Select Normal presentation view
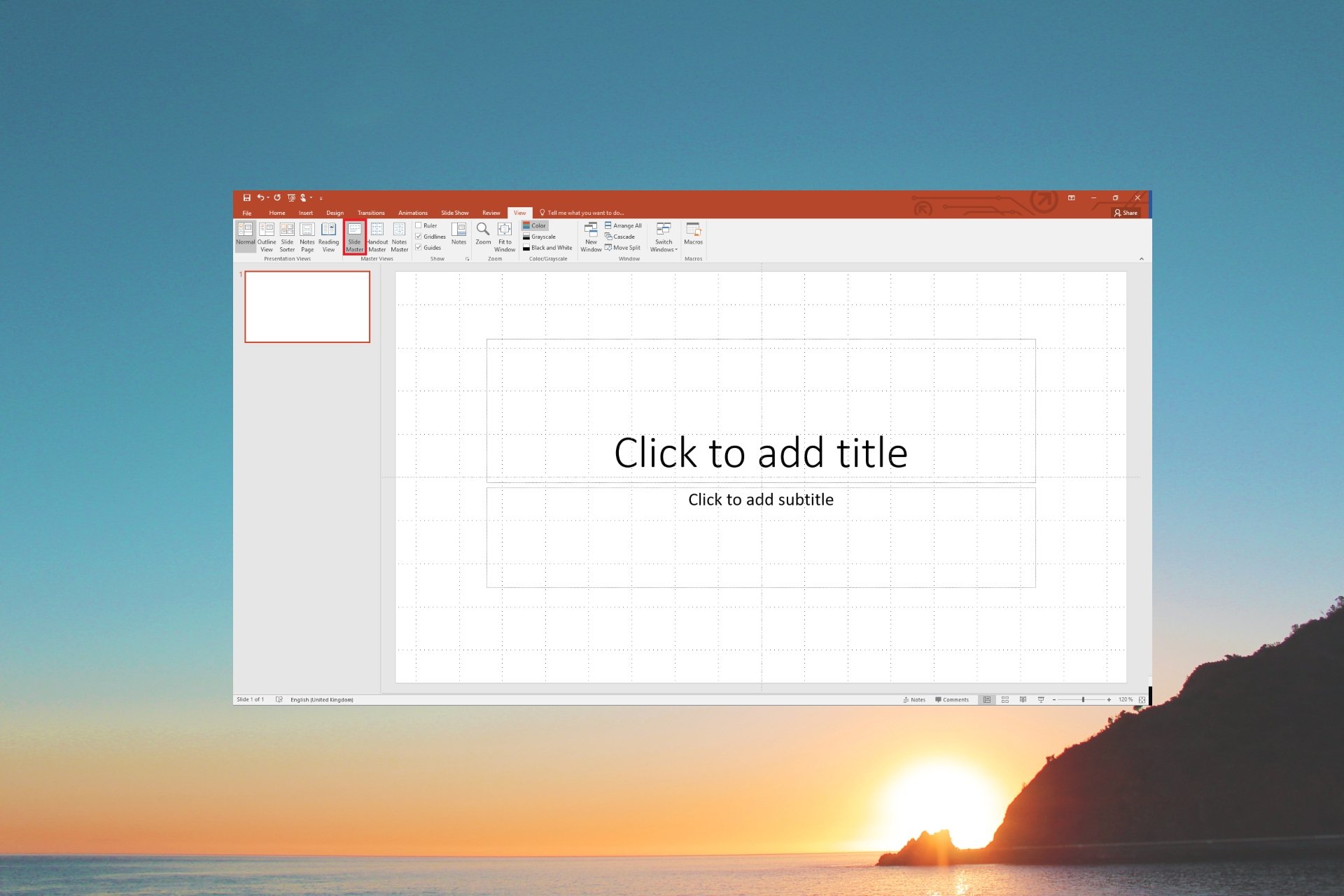Screen dimensions: 1344x896 [246, 237]
